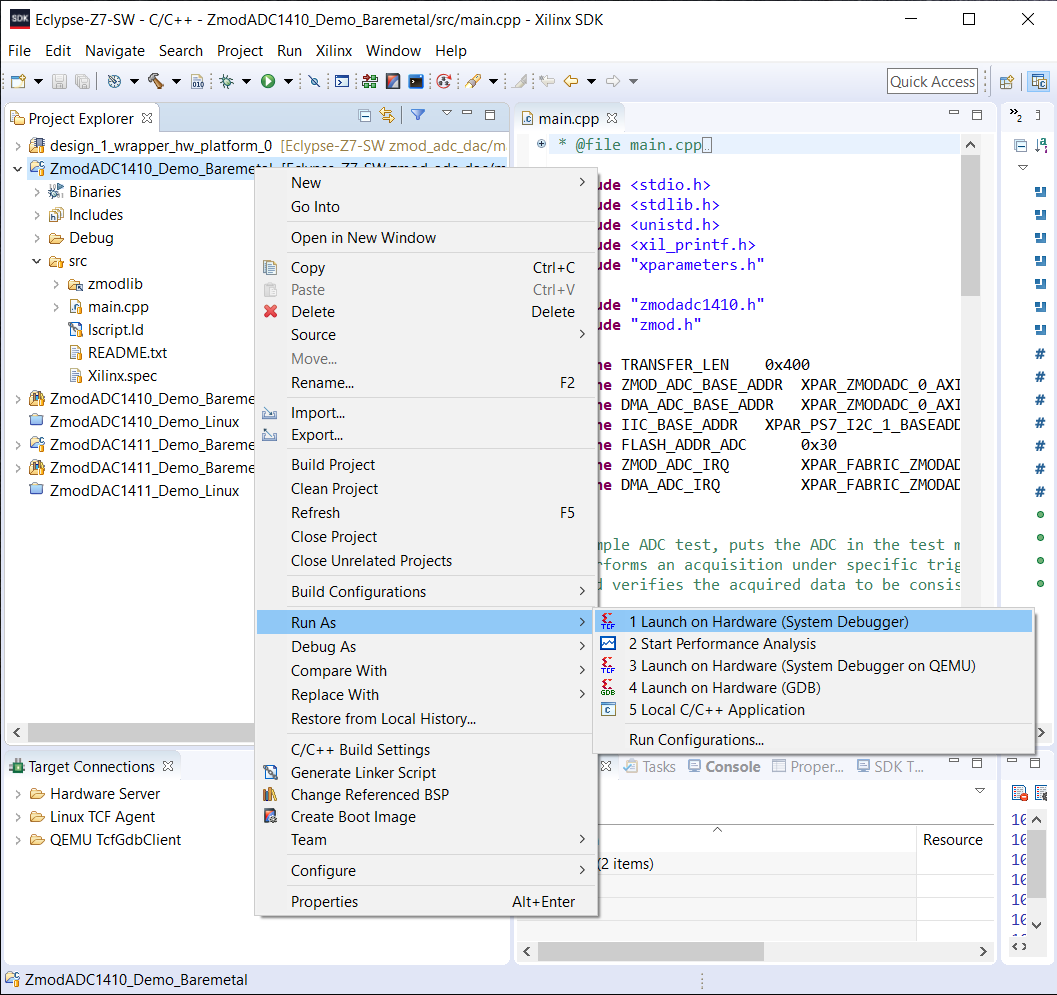Open the XSCT console toolbar icon

[342, 82]
